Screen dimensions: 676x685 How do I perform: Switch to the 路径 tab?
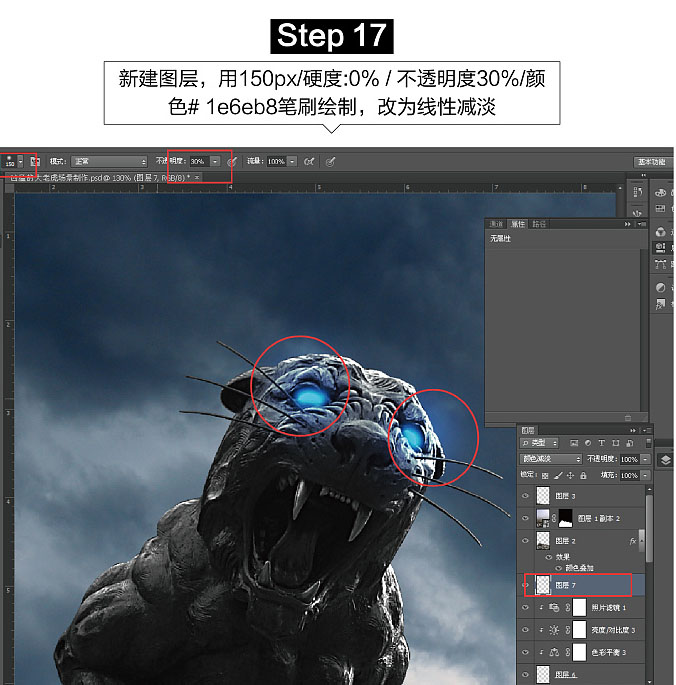pyautogui.click(x=539, y=224)
